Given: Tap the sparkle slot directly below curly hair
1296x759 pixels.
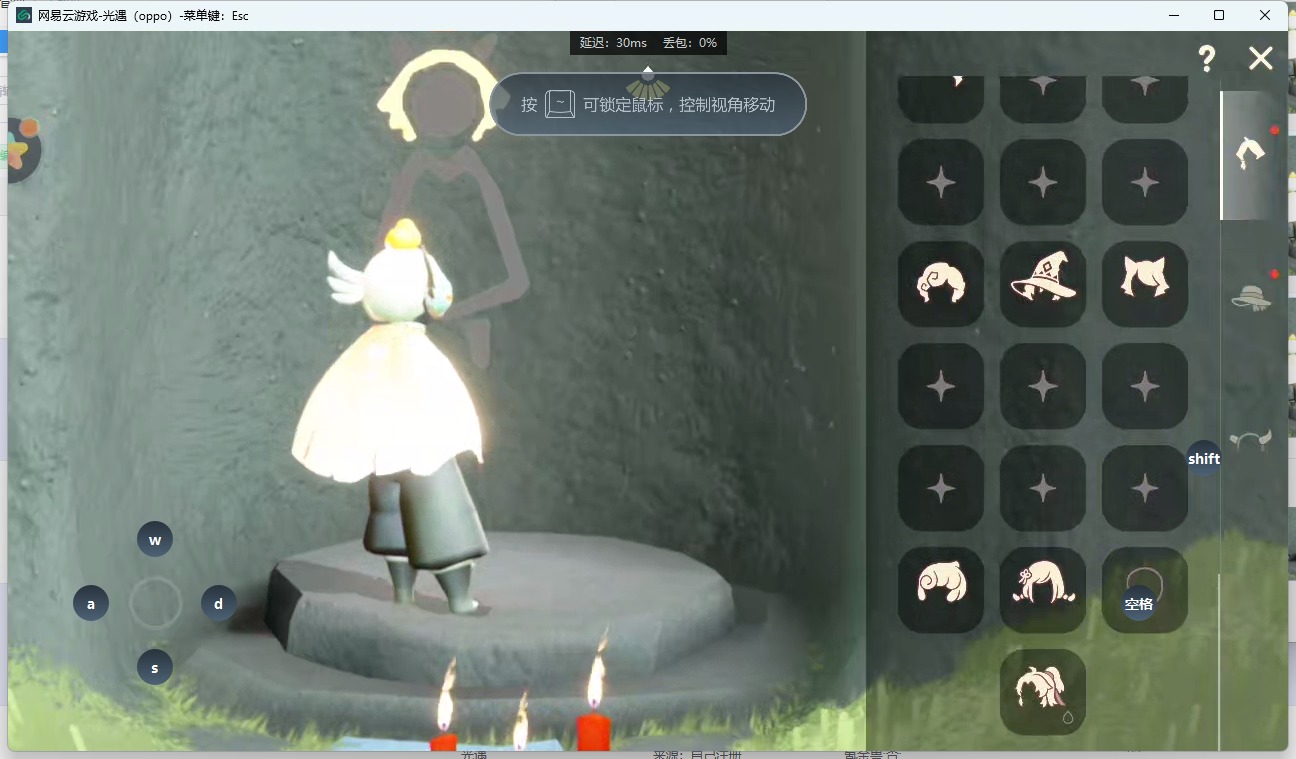Looking at the screenshot, I should click(x=941, y=386).
